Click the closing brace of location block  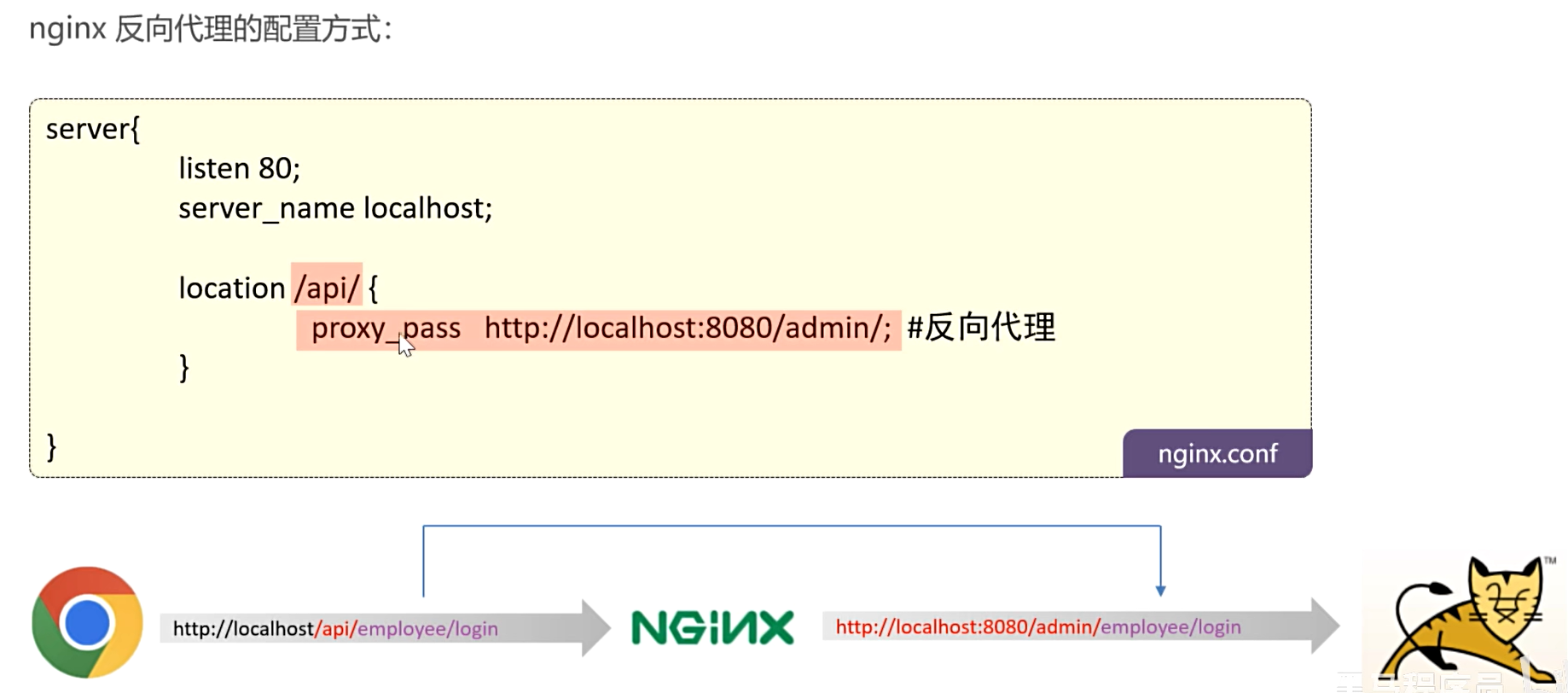coord(183,368)
